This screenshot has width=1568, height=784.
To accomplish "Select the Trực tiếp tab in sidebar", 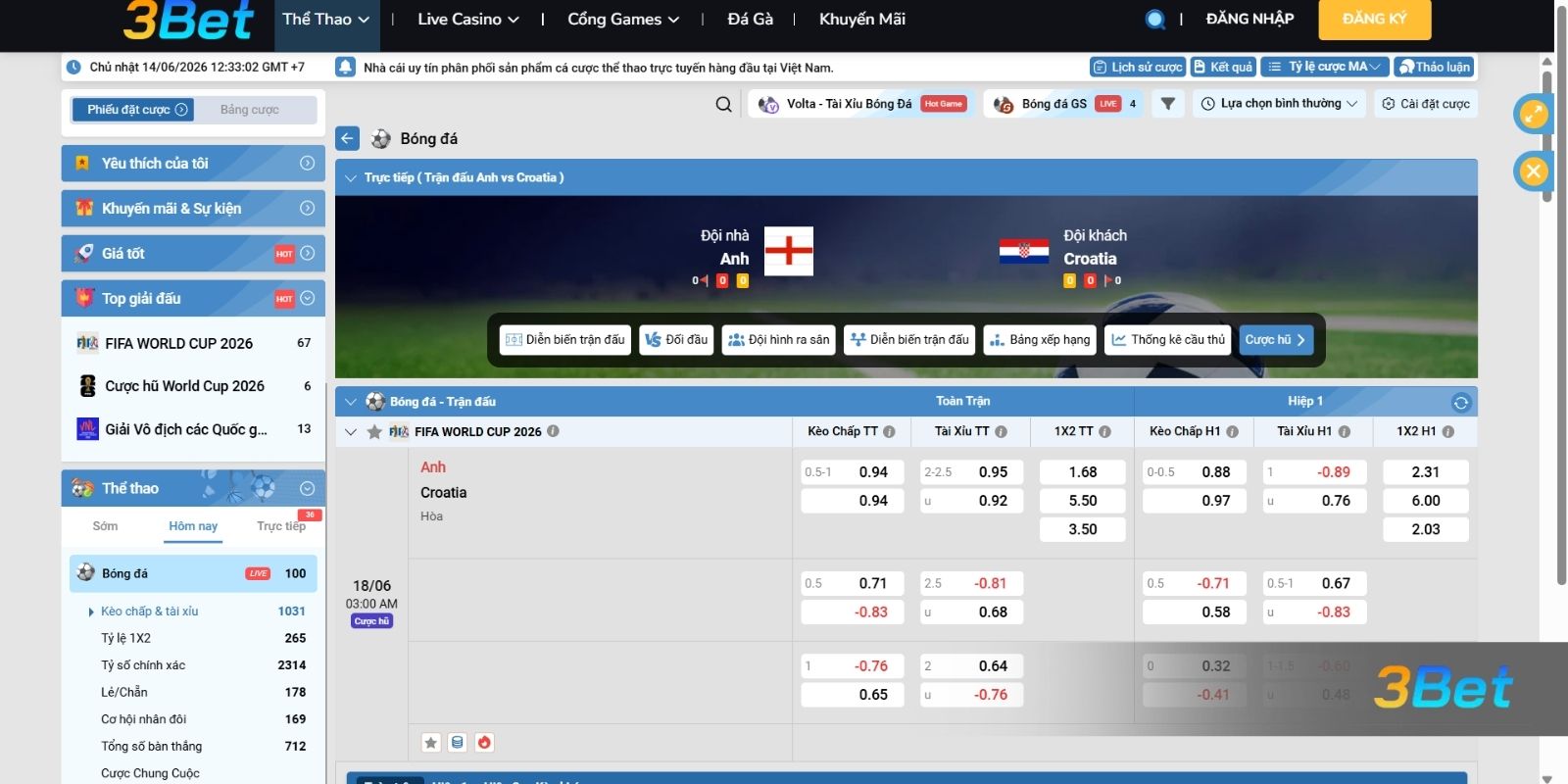I will 281,526.
